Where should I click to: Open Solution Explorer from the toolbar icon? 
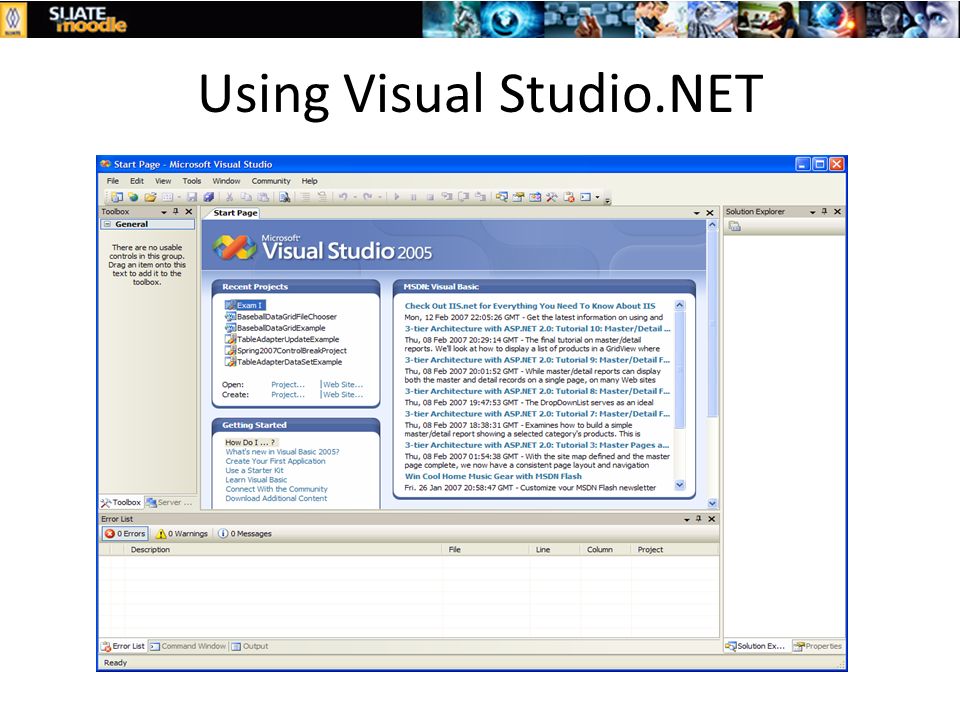pos(501,197)
